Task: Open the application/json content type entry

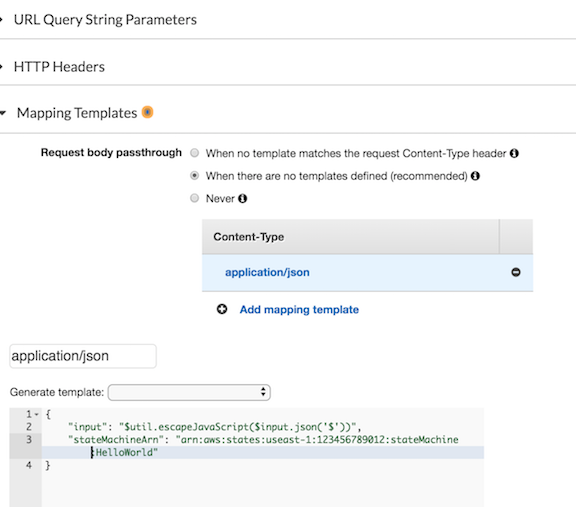Action: 267,272
